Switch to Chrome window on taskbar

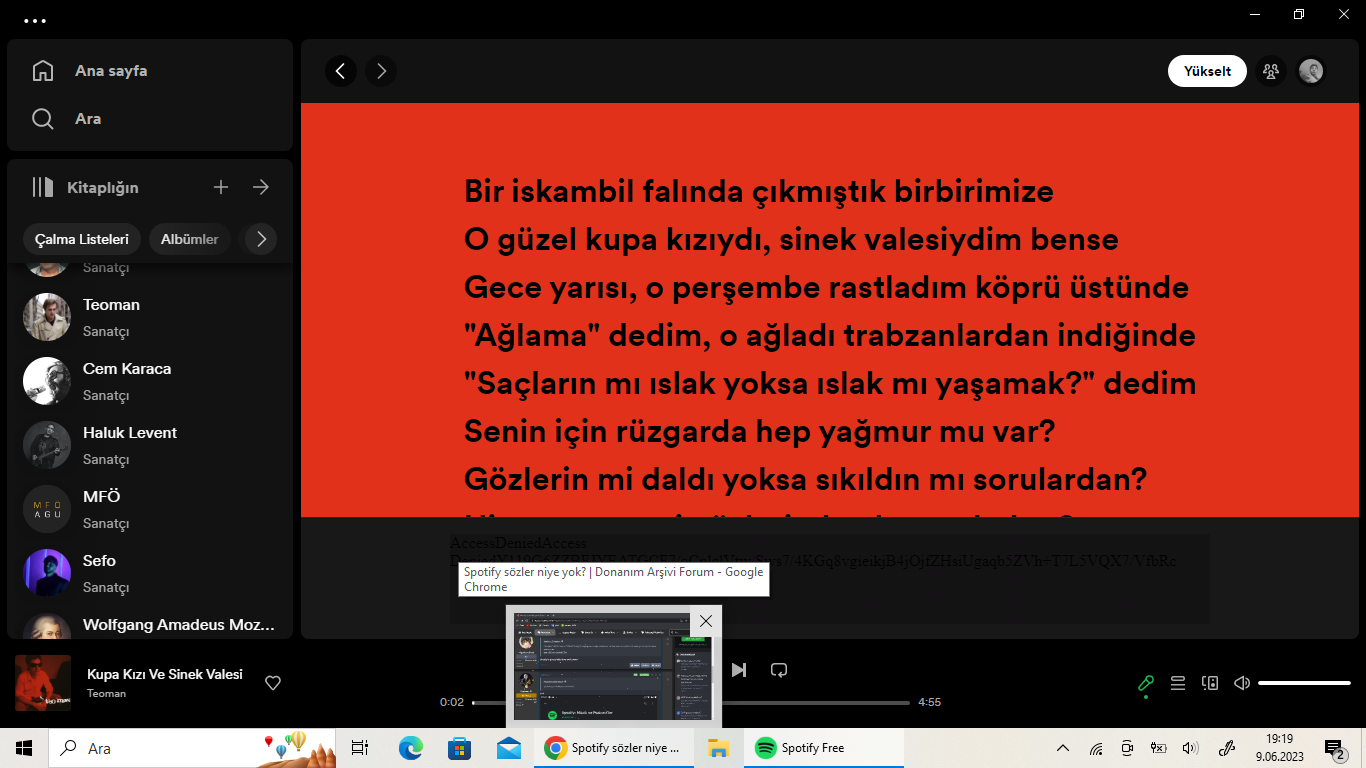pyautogui.click(x=613, y=748)
